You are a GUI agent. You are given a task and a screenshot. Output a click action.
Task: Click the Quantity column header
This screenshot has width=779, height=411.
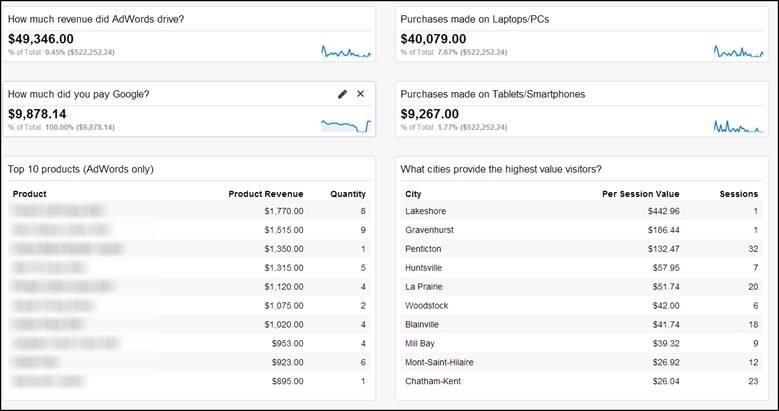tap(348, 194)
